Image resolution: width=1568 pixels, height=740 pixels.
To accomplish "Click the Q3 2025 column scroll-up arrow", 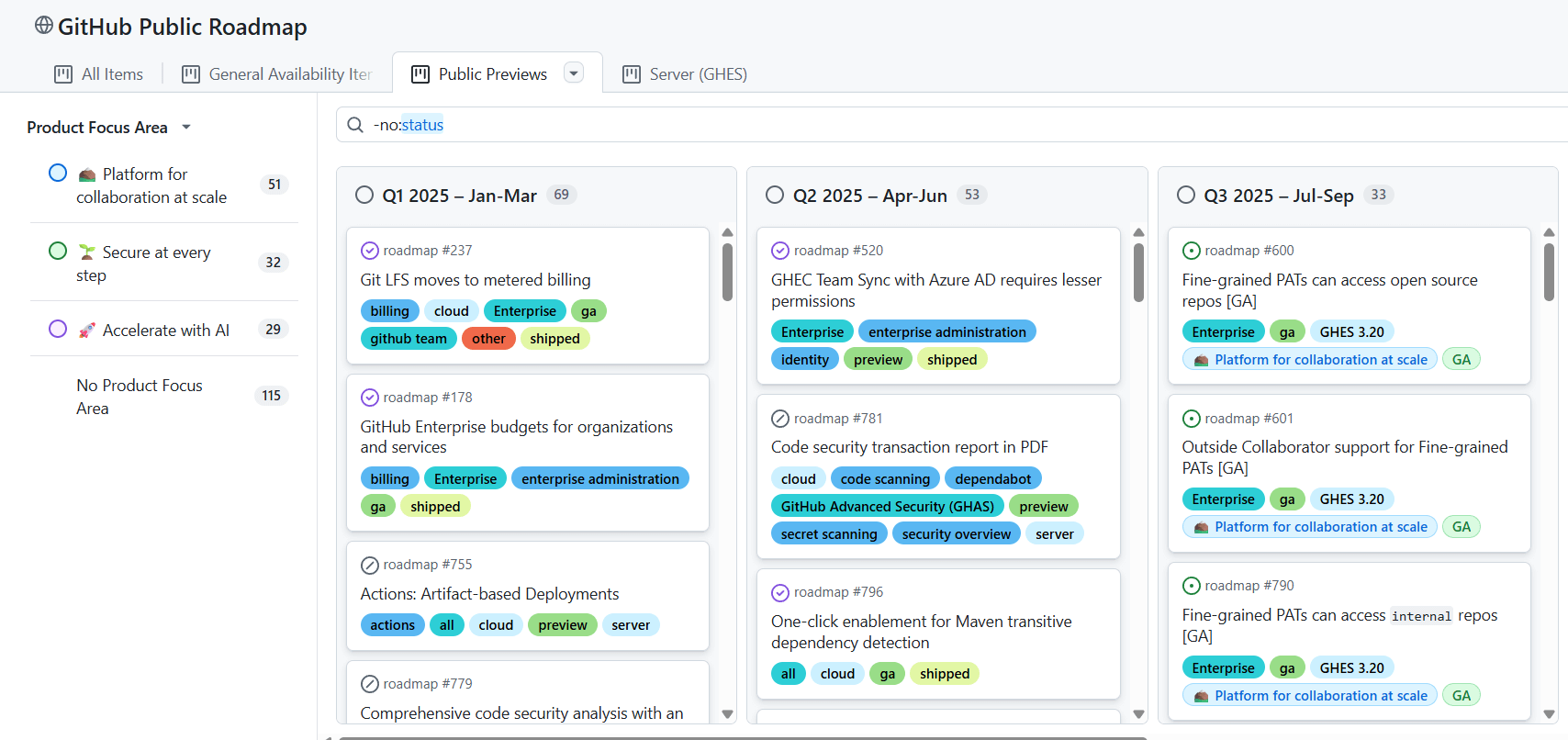I will (1550, 233).
